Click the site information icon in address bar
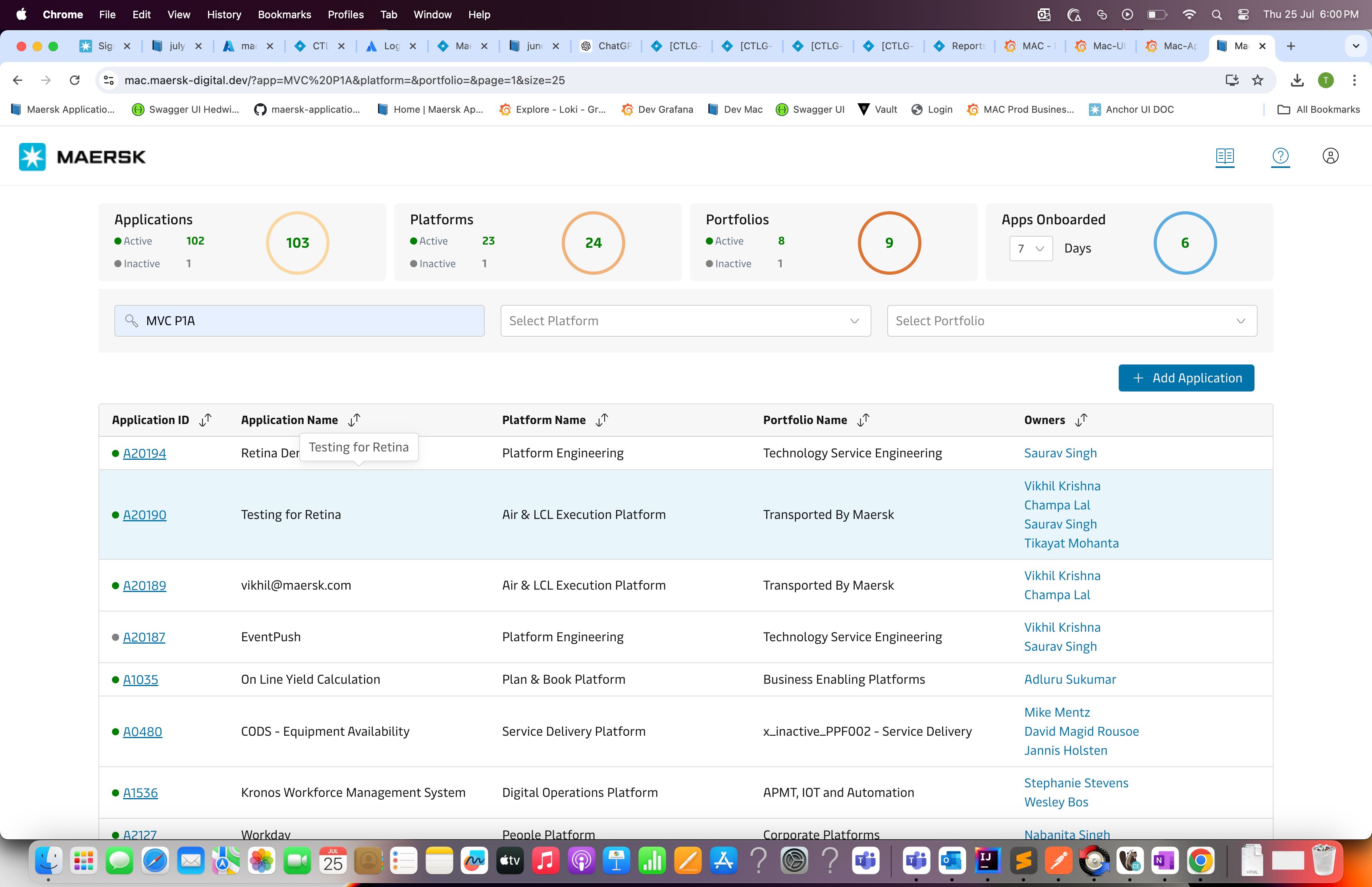Viewport: 1372px width, 887px height. 109,80
